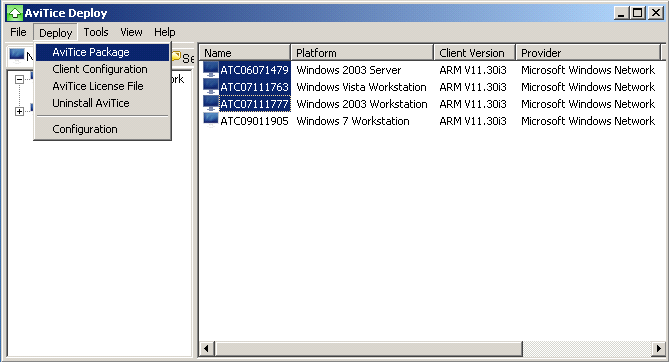Viewport: 669px width, 362px height.
Task: Click Microsoft Windows Network for ATC07111777
Action: (x=588, y=104)
